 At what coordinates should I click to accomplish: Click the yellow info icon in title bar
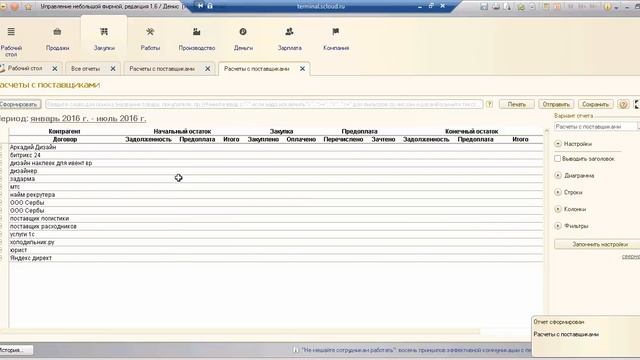click(607, 7)
